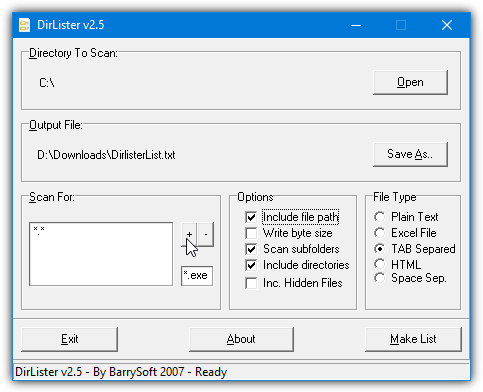Open the About dialog
Viewport: 483px width, 392px height.
click(x=241, y=339)
